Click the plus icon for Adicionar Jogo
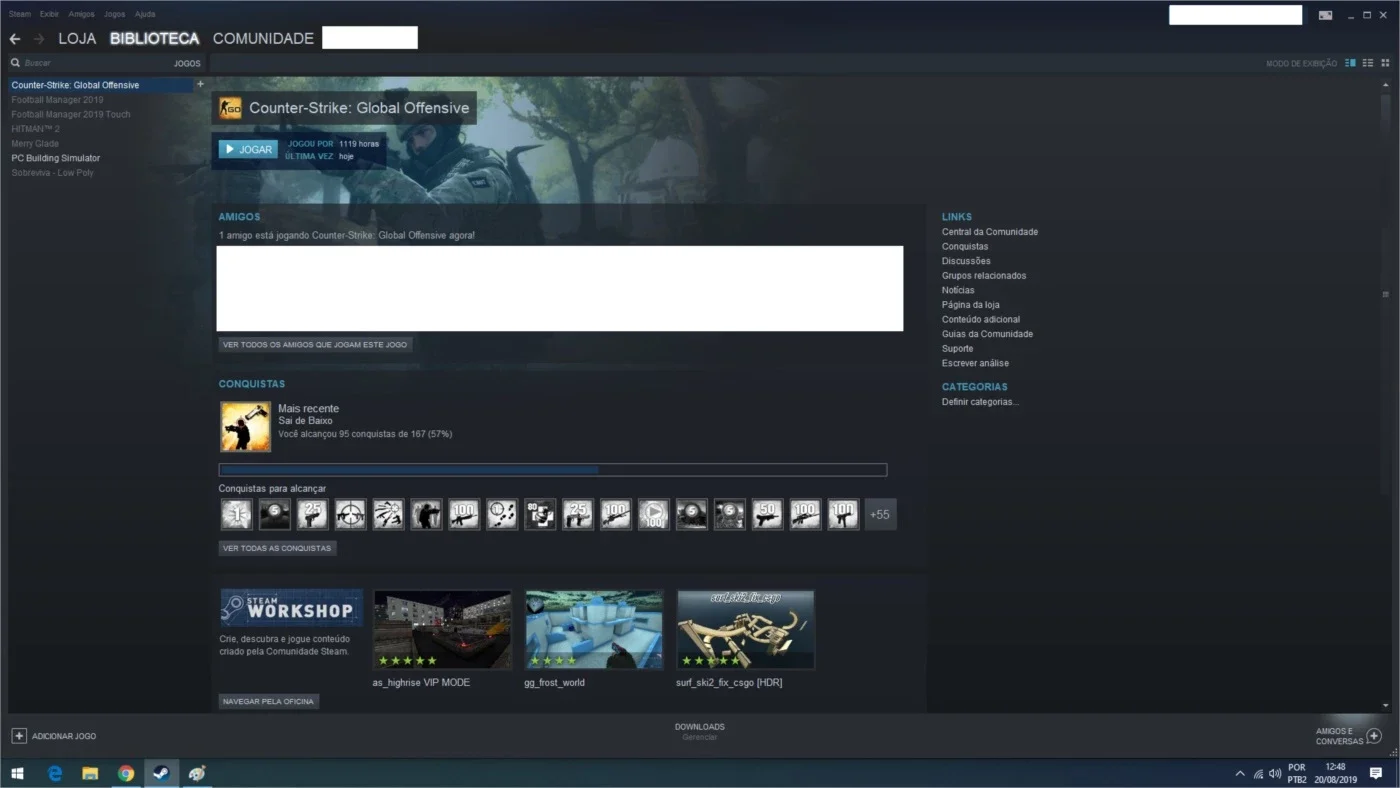Viewport: 1400px width, 788px height. pyautogui.click(x=19, y=736)
